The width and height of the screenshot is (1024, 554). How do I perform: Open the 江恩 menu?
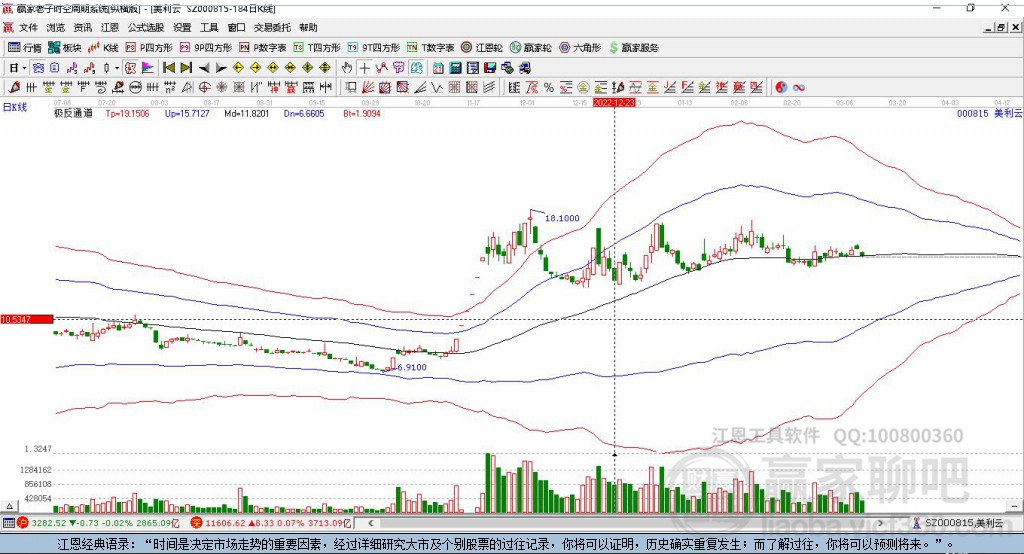pos(110,27)
